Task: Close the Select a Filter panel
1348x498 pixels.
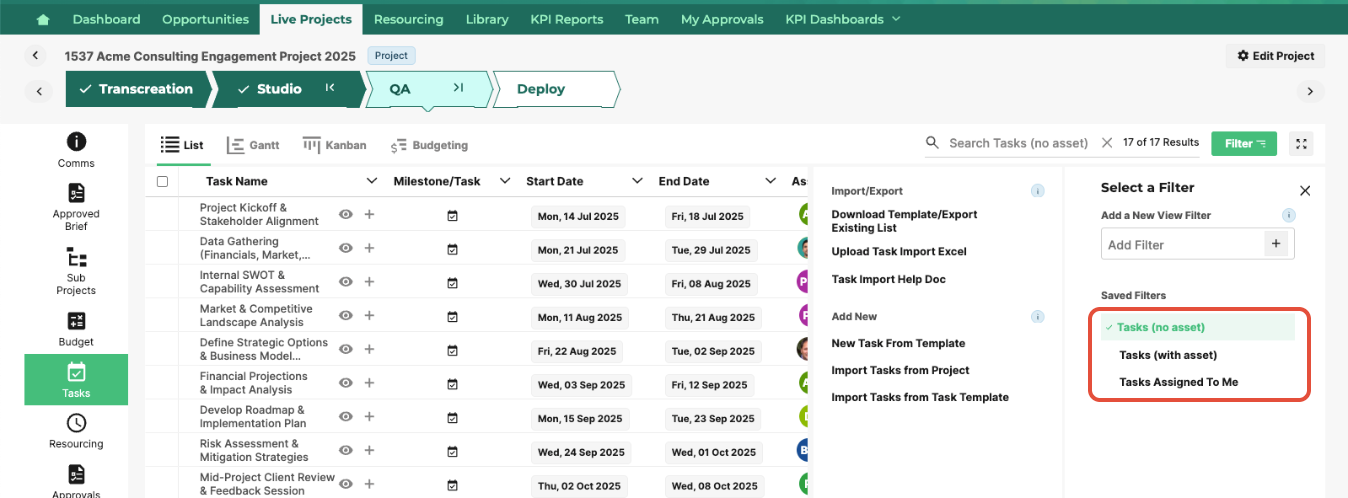Action: point(1304,190)
